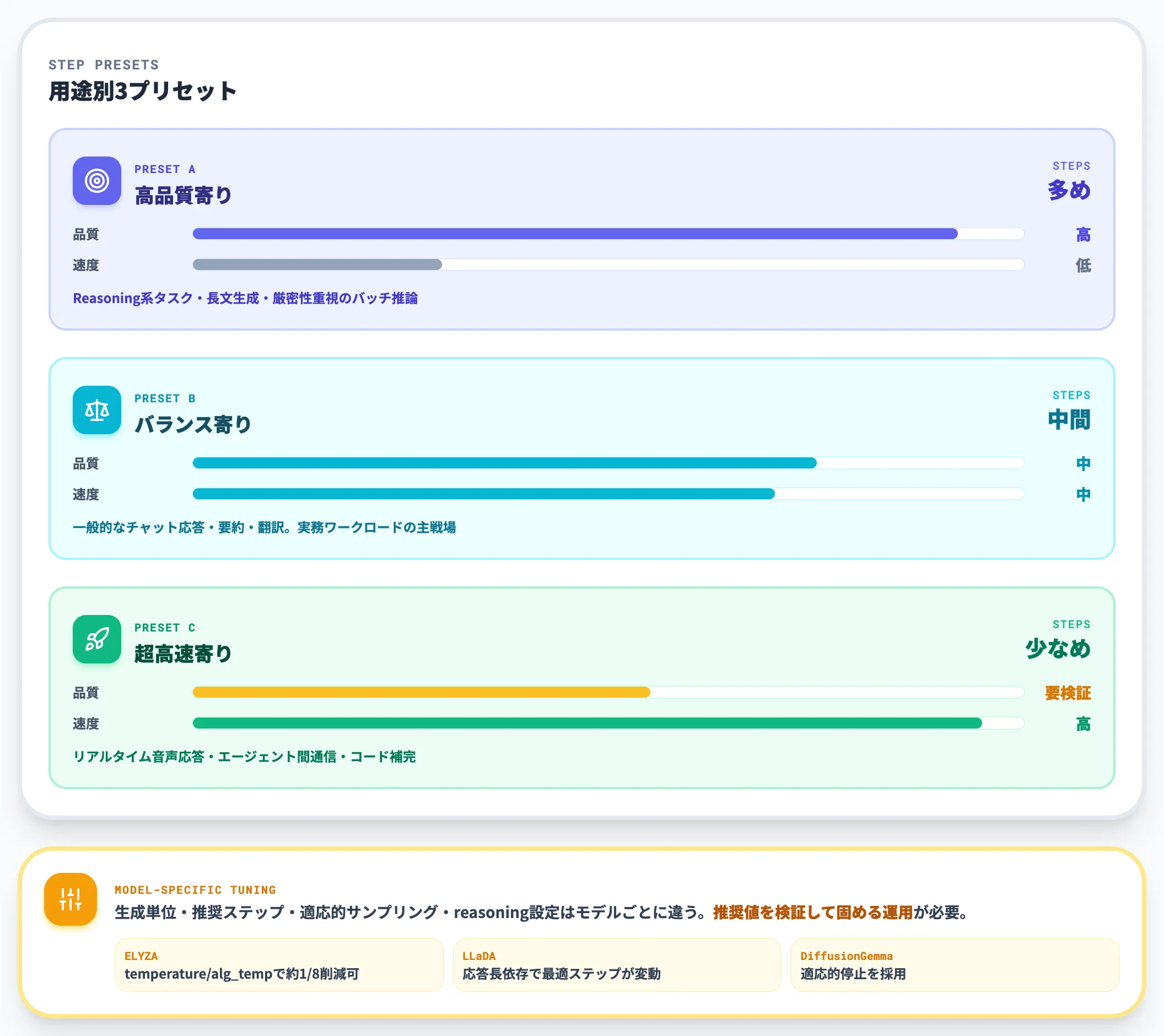Click the highlighted 推奨値を検証して固める運用 text
The height and width of the screenshot is (1036, 1164).
[x=813, y=913]
